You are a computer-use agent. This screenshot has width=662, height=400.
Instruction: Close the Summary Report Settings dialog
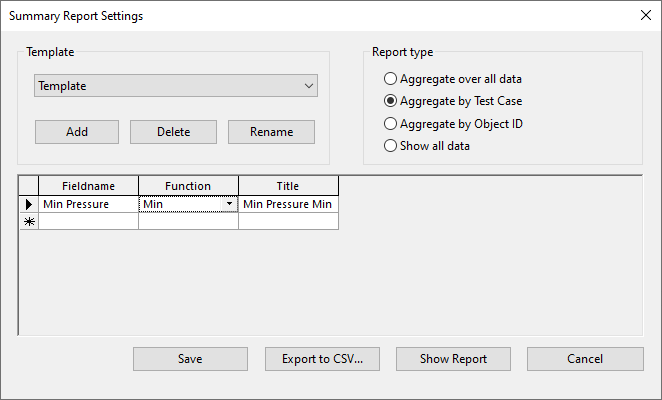[645, 15]
